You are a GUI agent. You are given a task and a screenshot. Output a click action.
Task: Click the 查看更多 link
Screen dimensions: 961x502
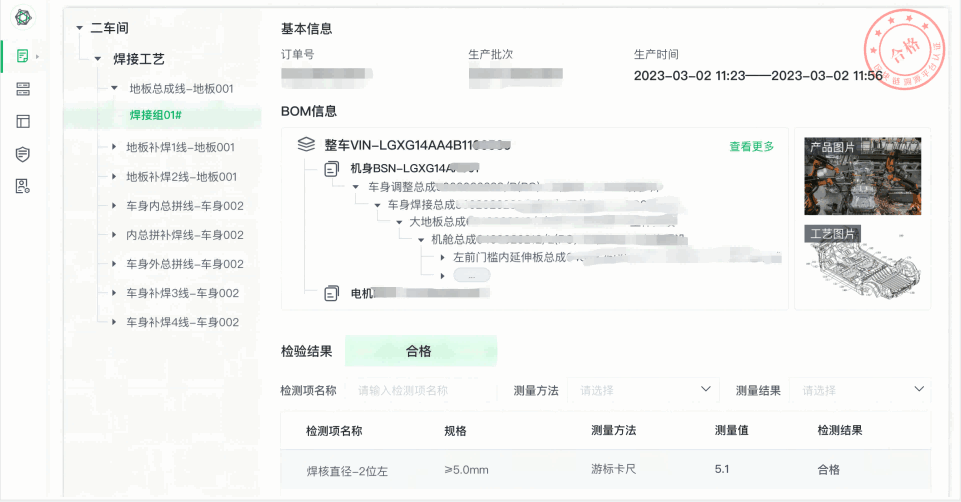(x=751, y=147)
